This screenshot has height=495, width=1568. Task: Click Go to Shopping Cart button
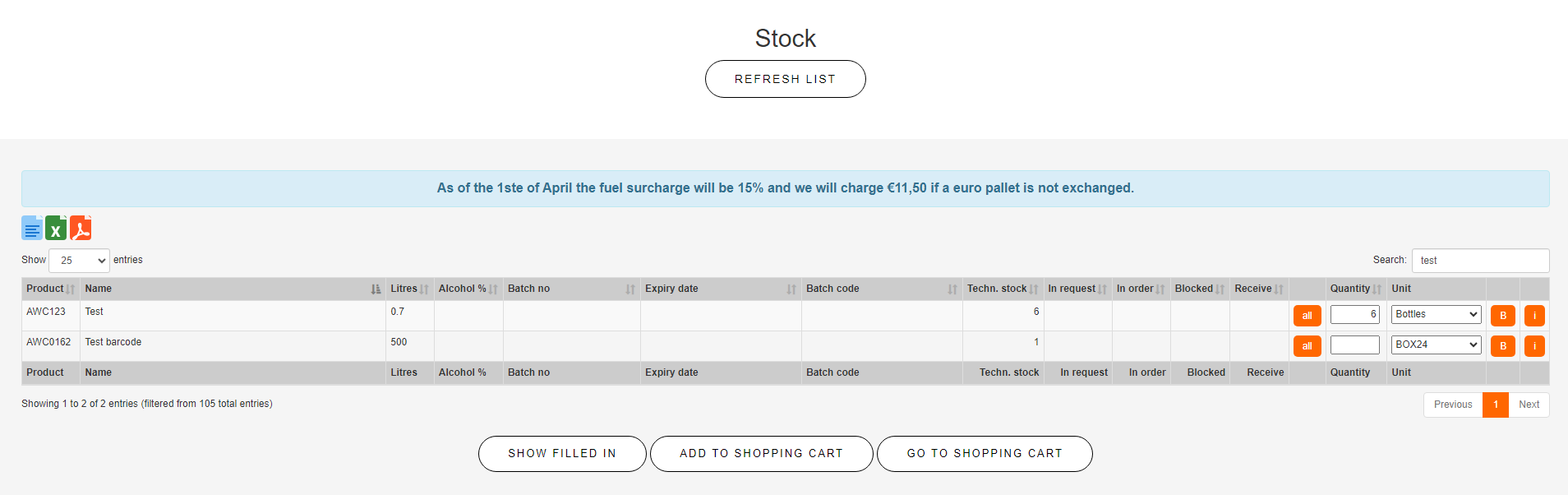pyautogui.click(x=985, y=454)
